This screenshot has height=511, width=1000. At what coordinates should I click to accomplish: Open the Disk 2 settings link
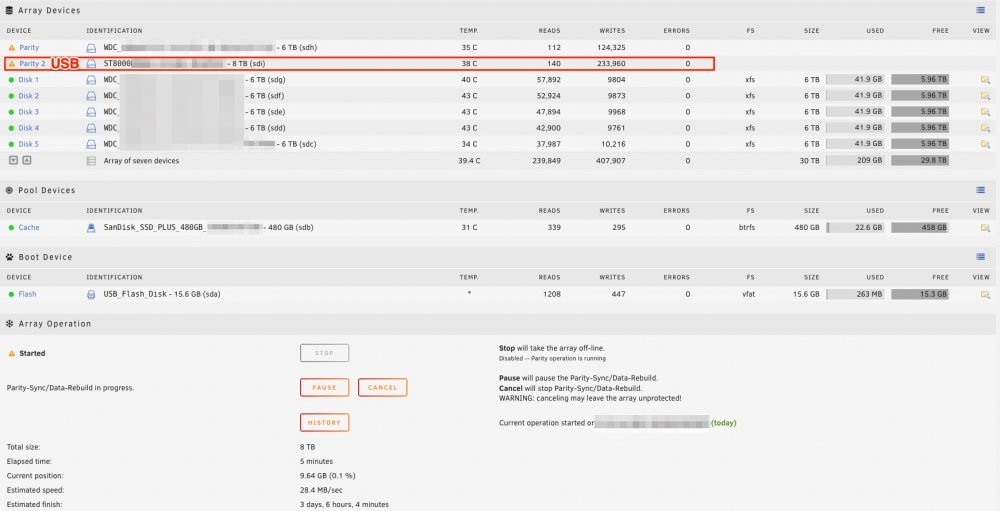(29, 96)
